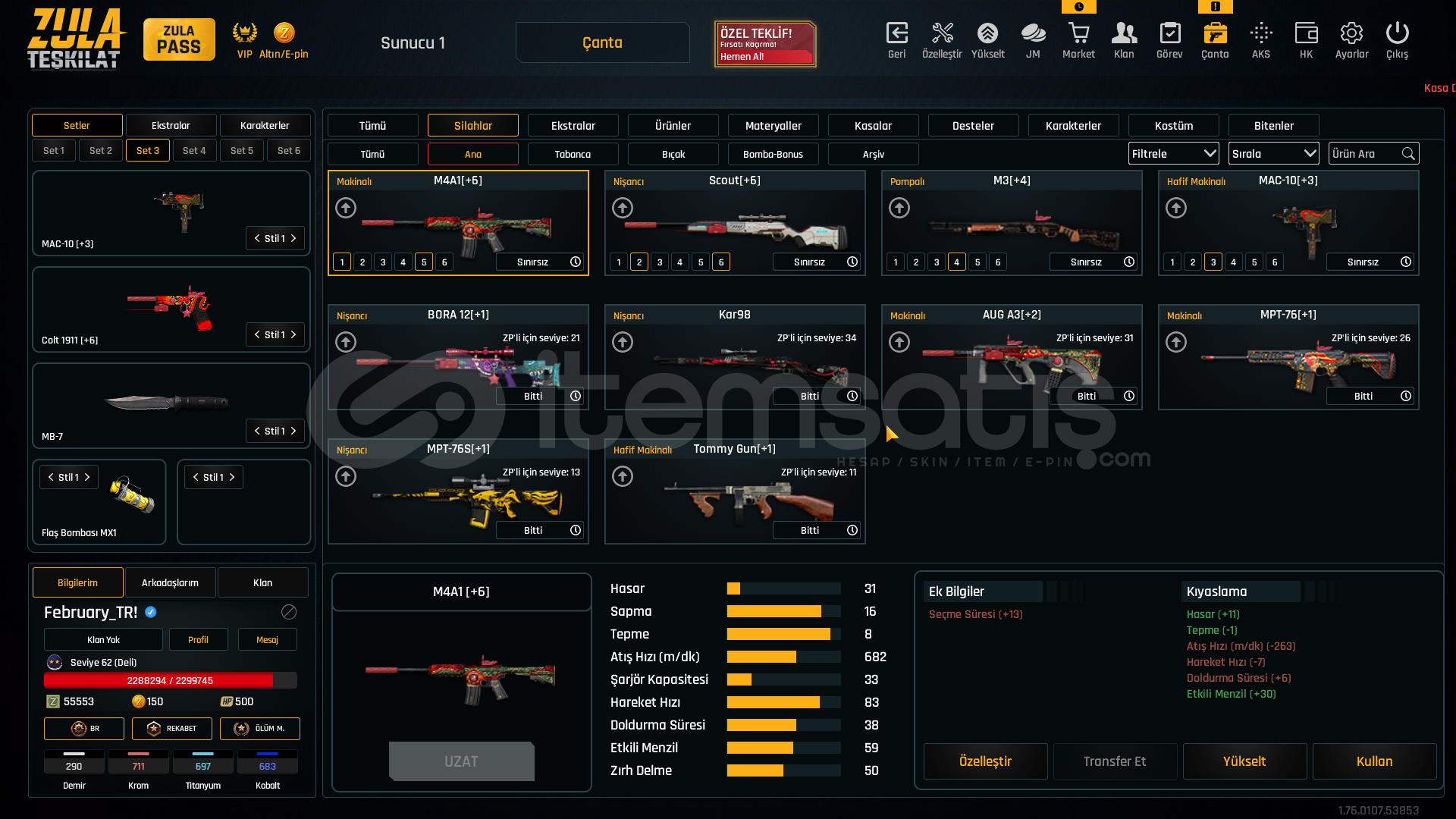The image size is (1456, 819).
Task: Toggle set slot 3 on M4A1[+6]
Action: [x=383, y=262]
